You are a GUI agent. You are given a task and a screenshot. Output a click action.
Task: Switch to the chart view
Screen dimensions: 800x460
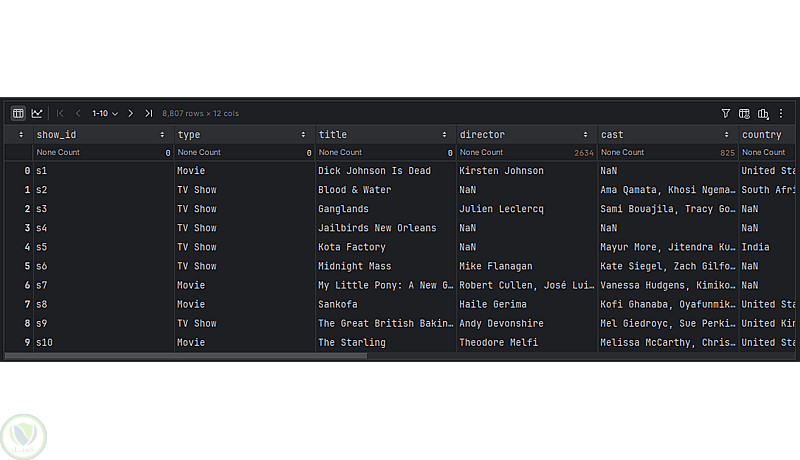click(37, 114)
